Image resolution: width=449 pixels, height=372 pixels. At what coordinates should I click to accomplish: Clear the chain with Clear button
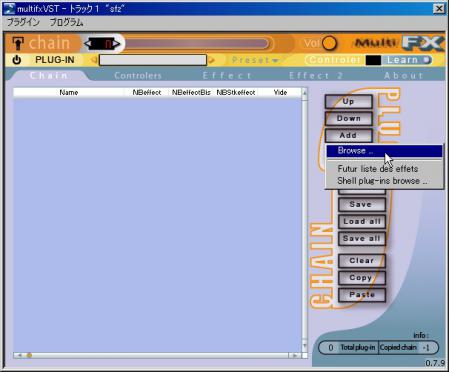click(x=362, y=261)
